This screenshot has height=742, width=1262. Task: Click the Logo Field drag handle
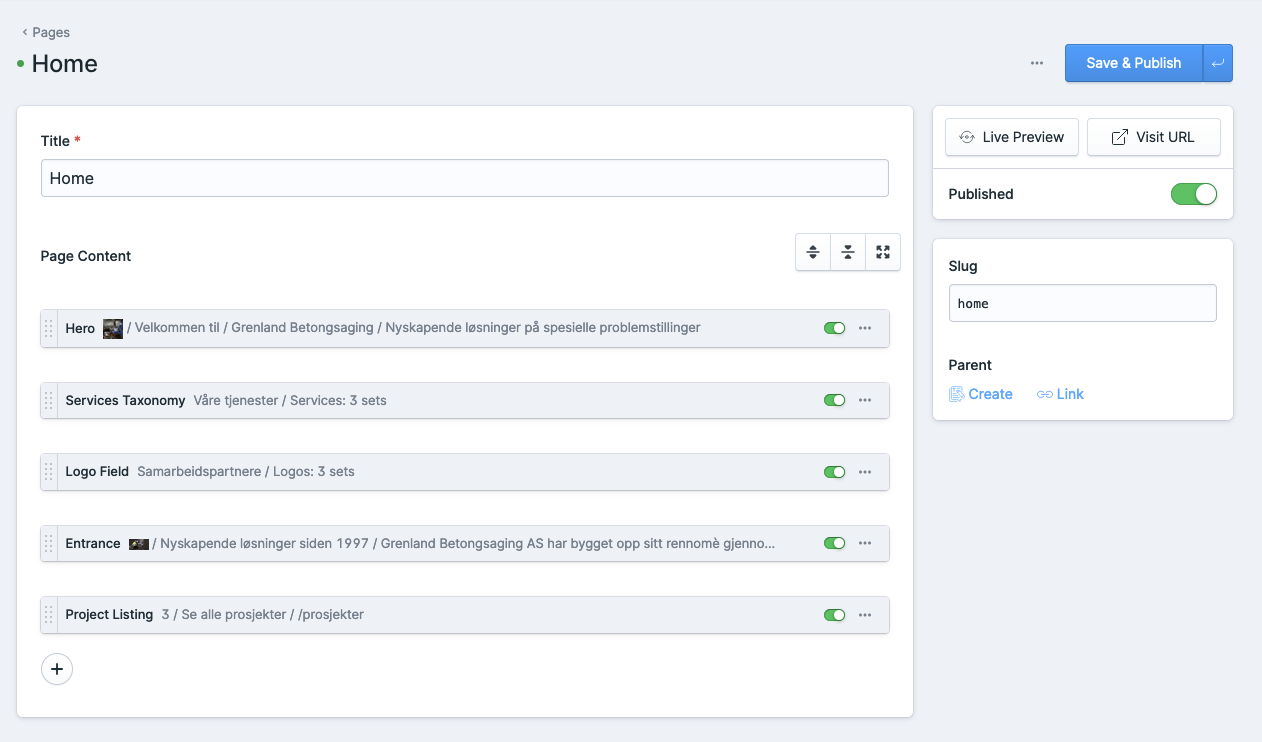49,472
